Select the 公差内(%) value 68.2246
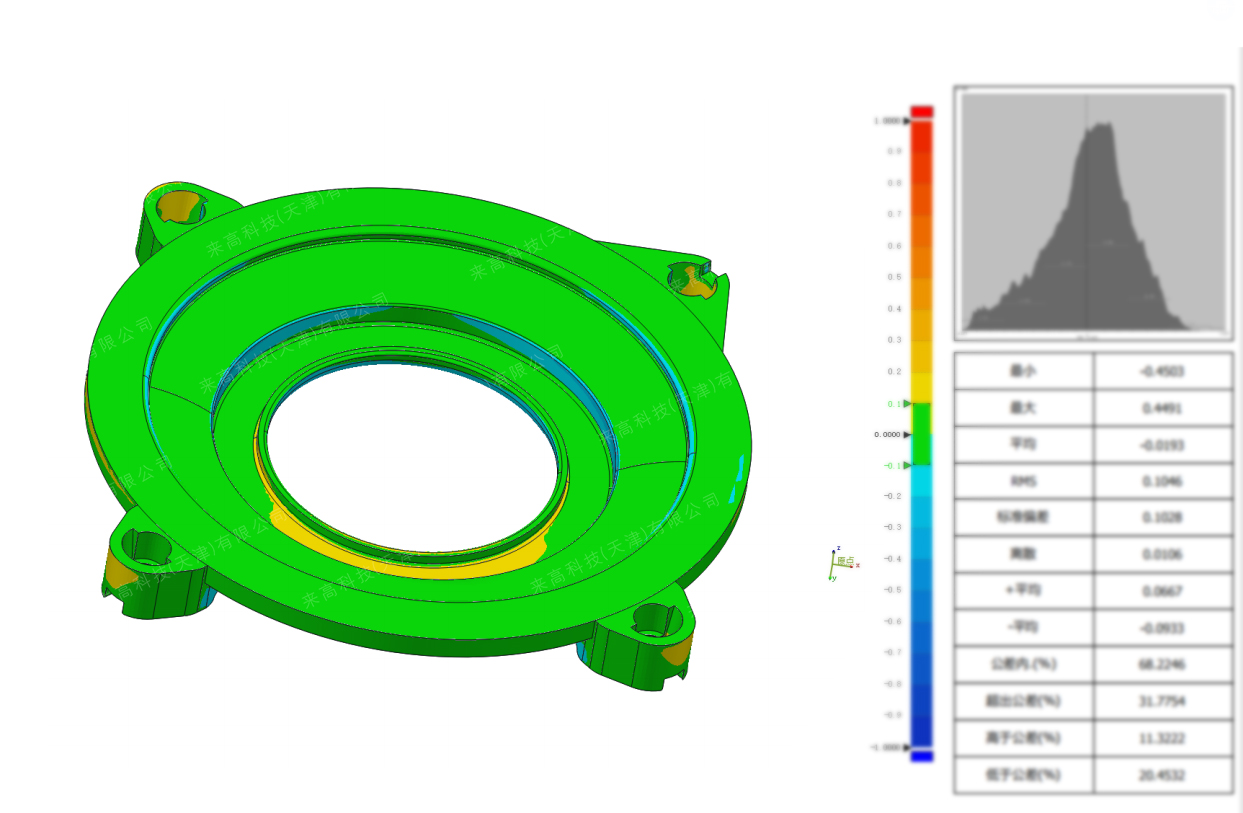1243x813 pixels. 1163,664
